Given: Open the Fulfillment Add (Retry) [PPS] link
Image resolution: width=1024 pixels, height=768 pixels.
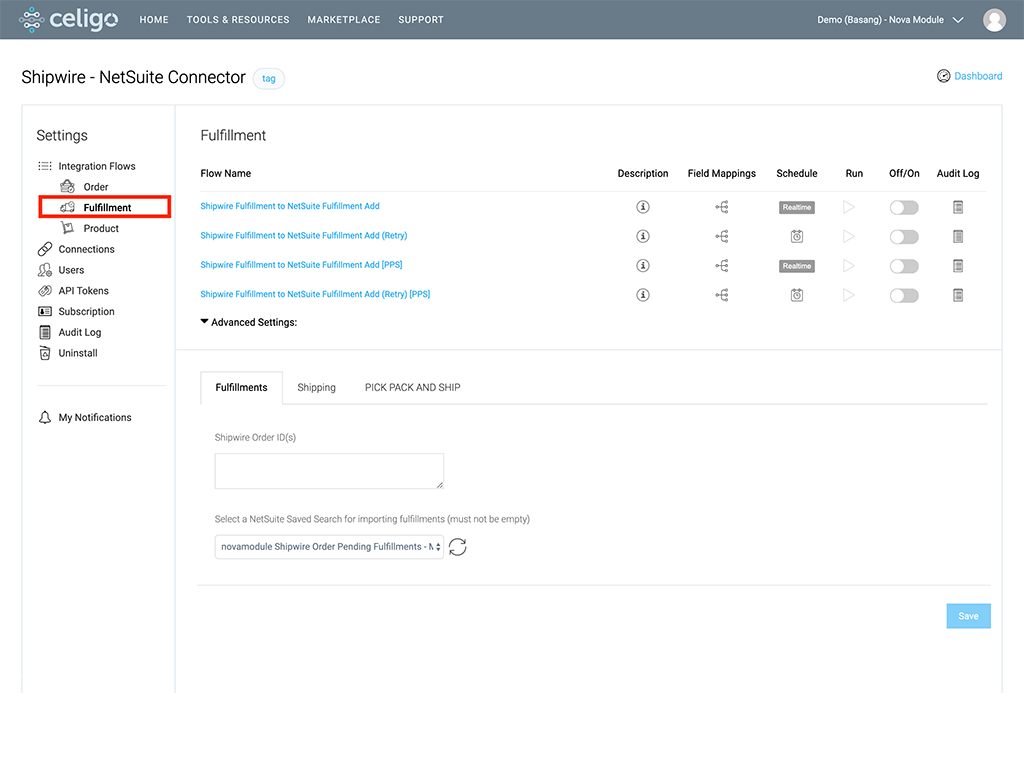Looking at the screenshot, I should (315, 294).
